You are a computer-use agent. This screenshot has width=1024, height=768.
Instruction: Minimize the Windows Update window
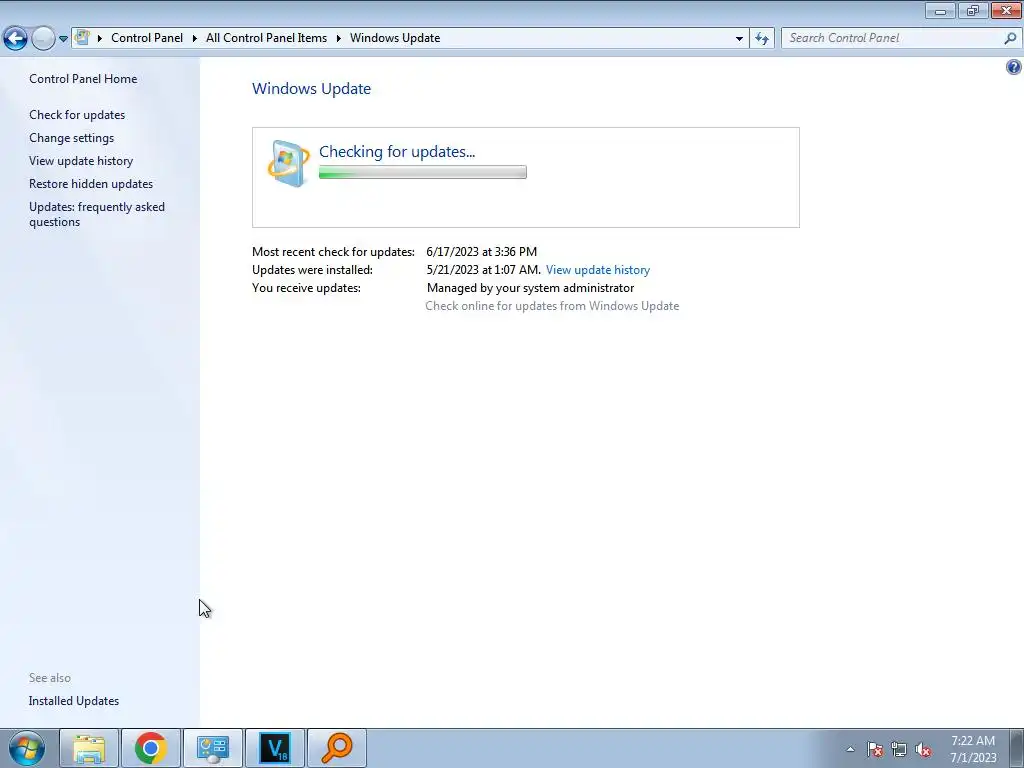click(x=940, y=10)
